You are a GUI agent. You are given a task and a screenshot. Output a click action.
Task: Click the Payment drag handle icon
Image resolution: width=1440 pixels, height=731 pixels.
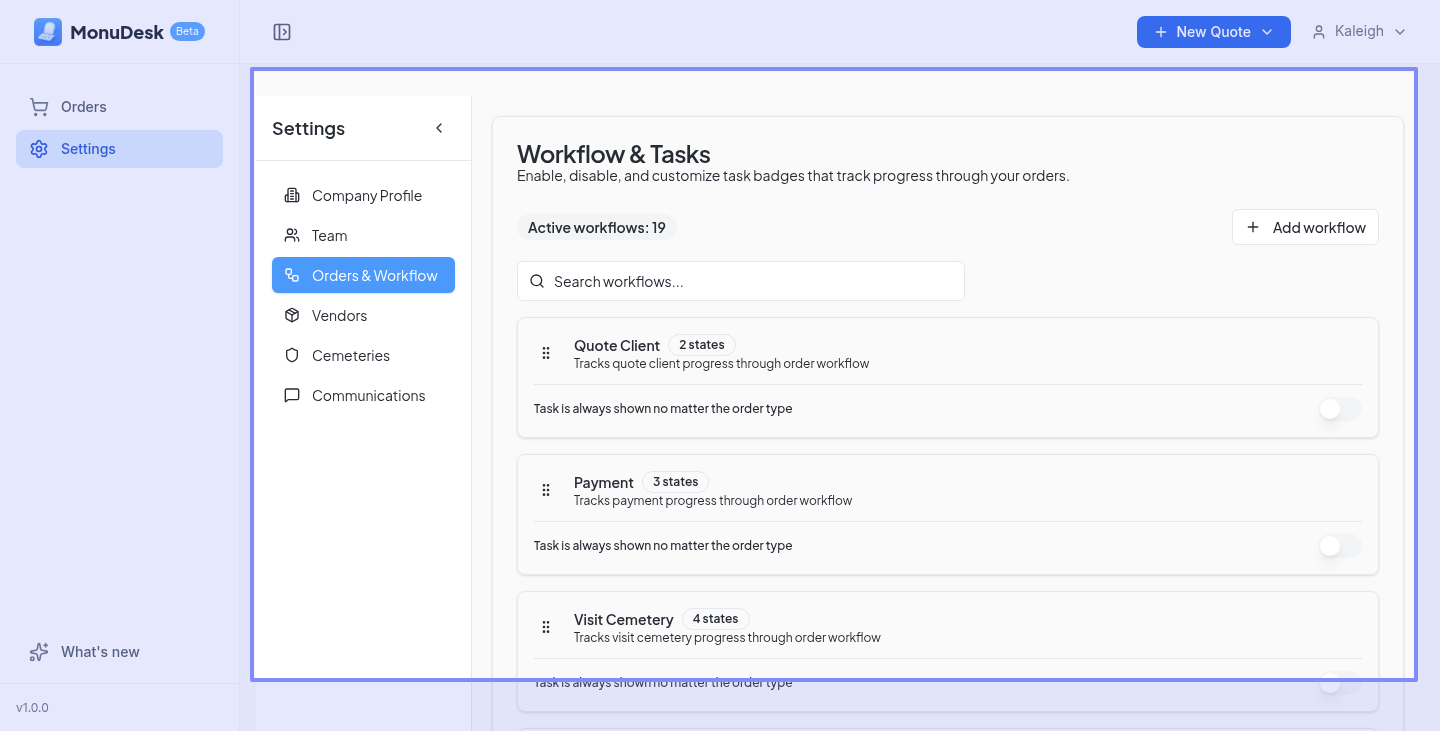point(546,490)
